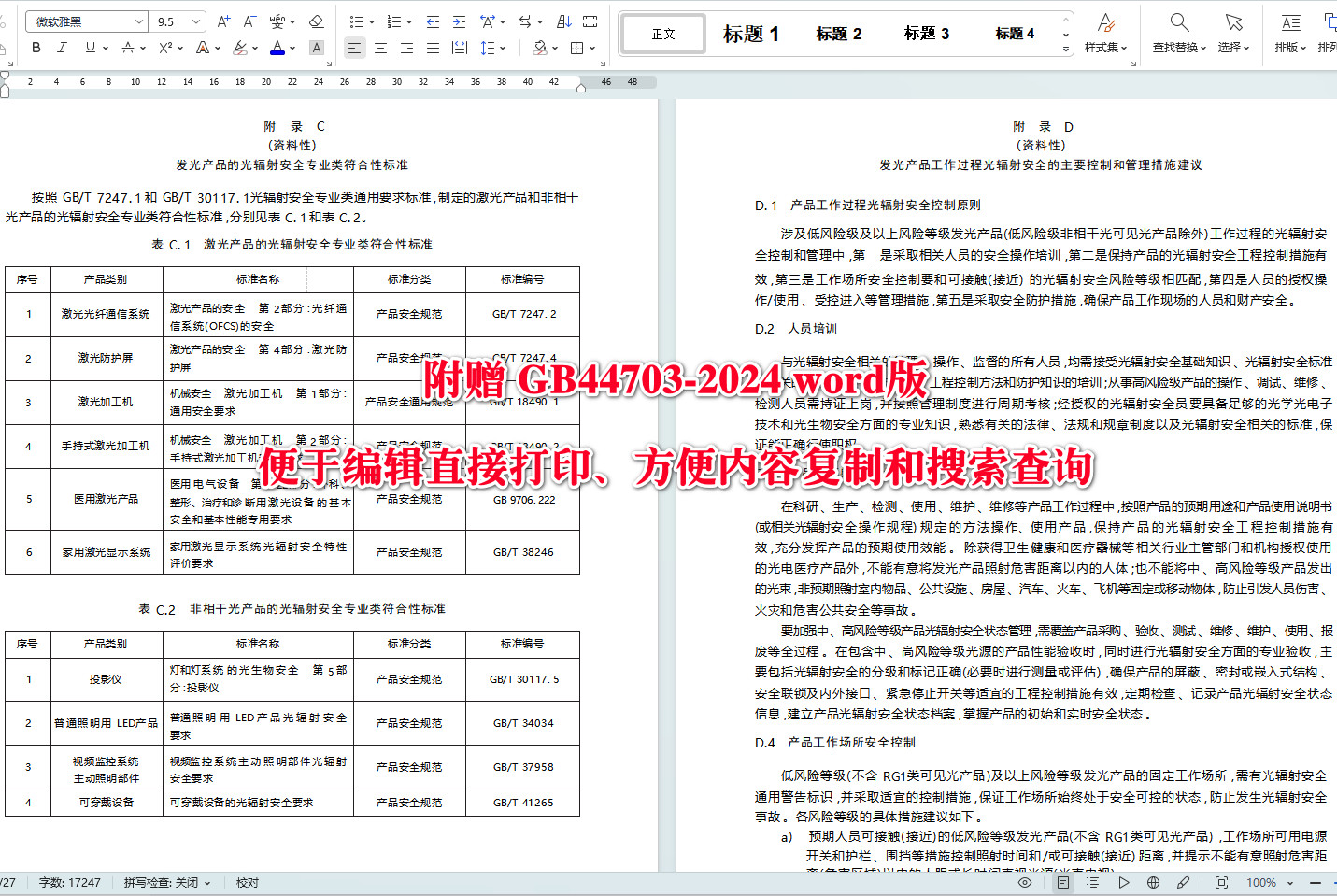The image size is (1337, 896).
Task: Switch to outline view in status bar
Action: pyautogui.click(x=1093, y=882)
